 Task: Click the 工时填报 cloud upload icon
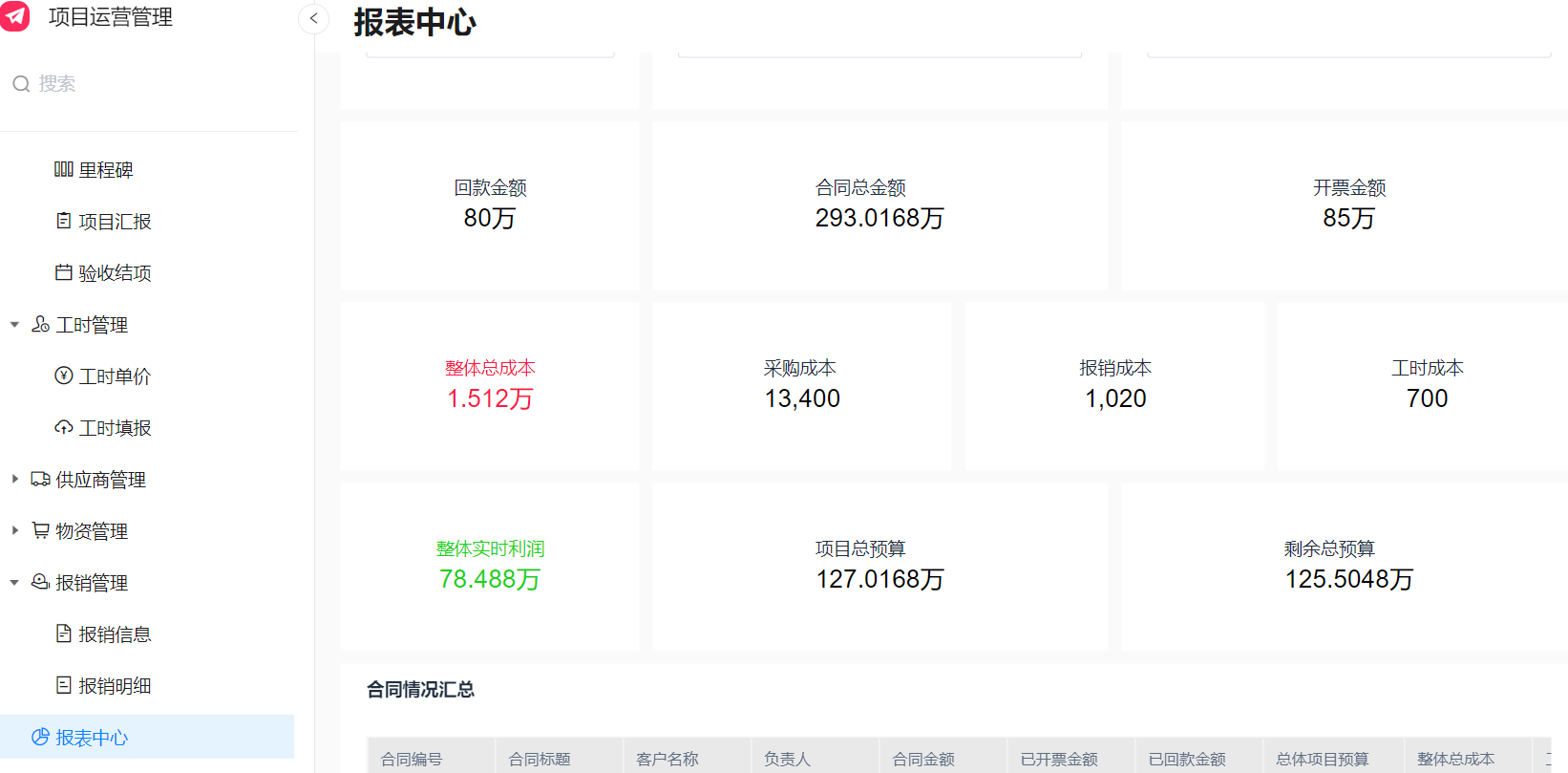[x=64, y=427]
